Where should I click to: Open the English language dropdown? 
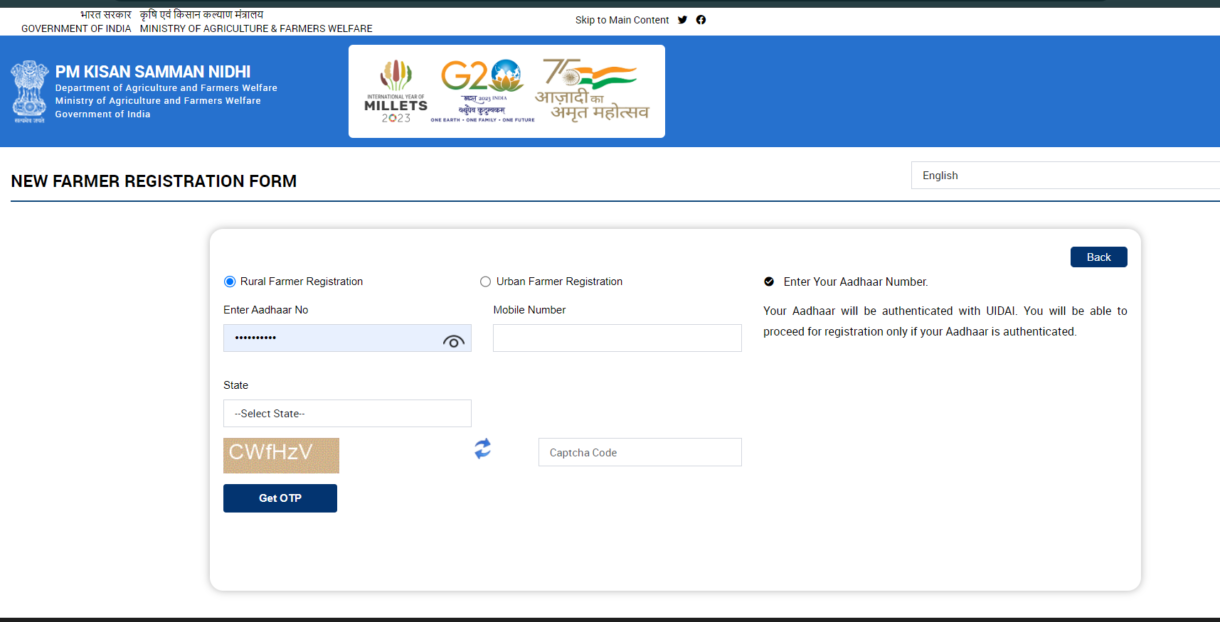[x=1065, y=175]
